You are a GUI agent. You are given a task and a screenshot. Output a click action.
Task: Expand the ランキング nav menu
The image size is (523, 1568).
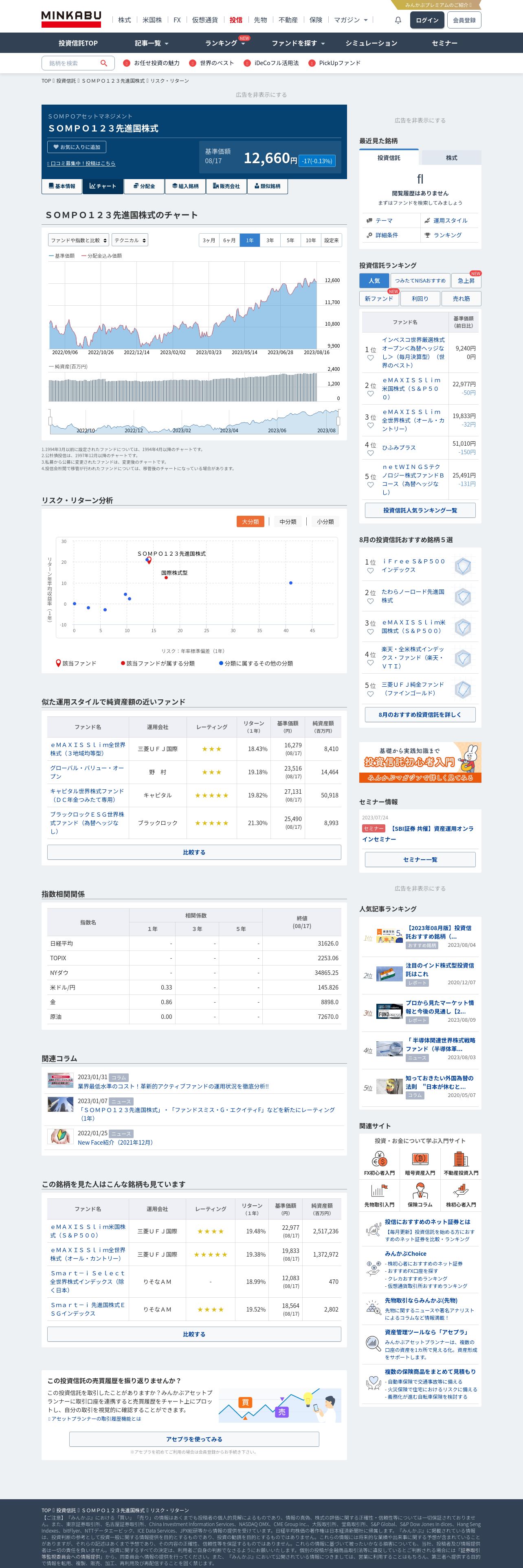(225, 43)
